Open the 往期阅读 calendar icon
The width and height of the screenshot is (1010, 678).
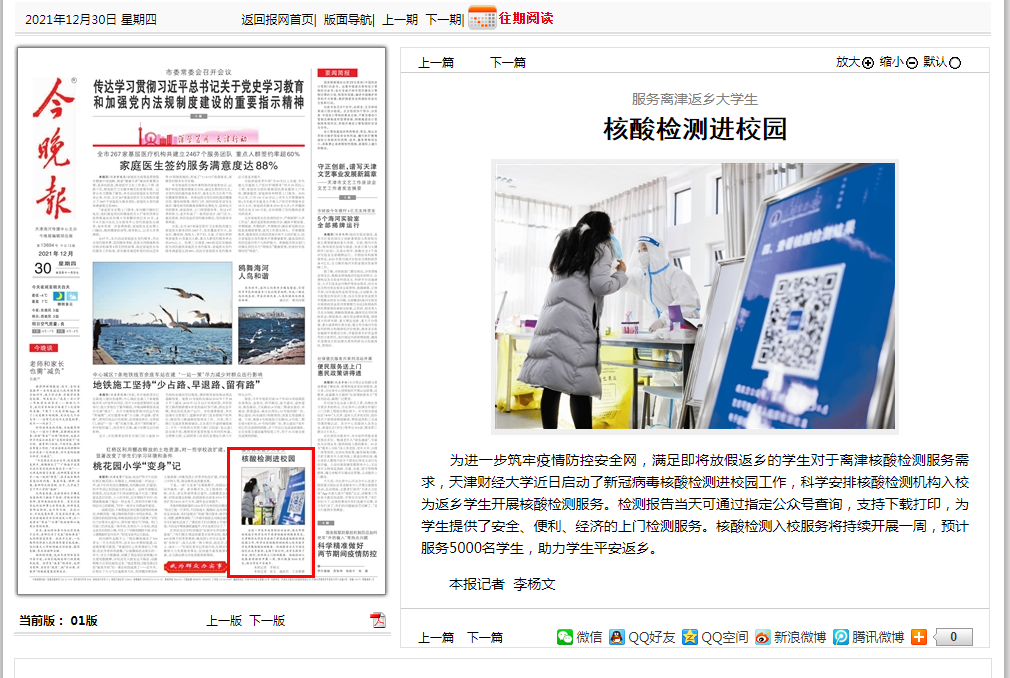(482, 18)
